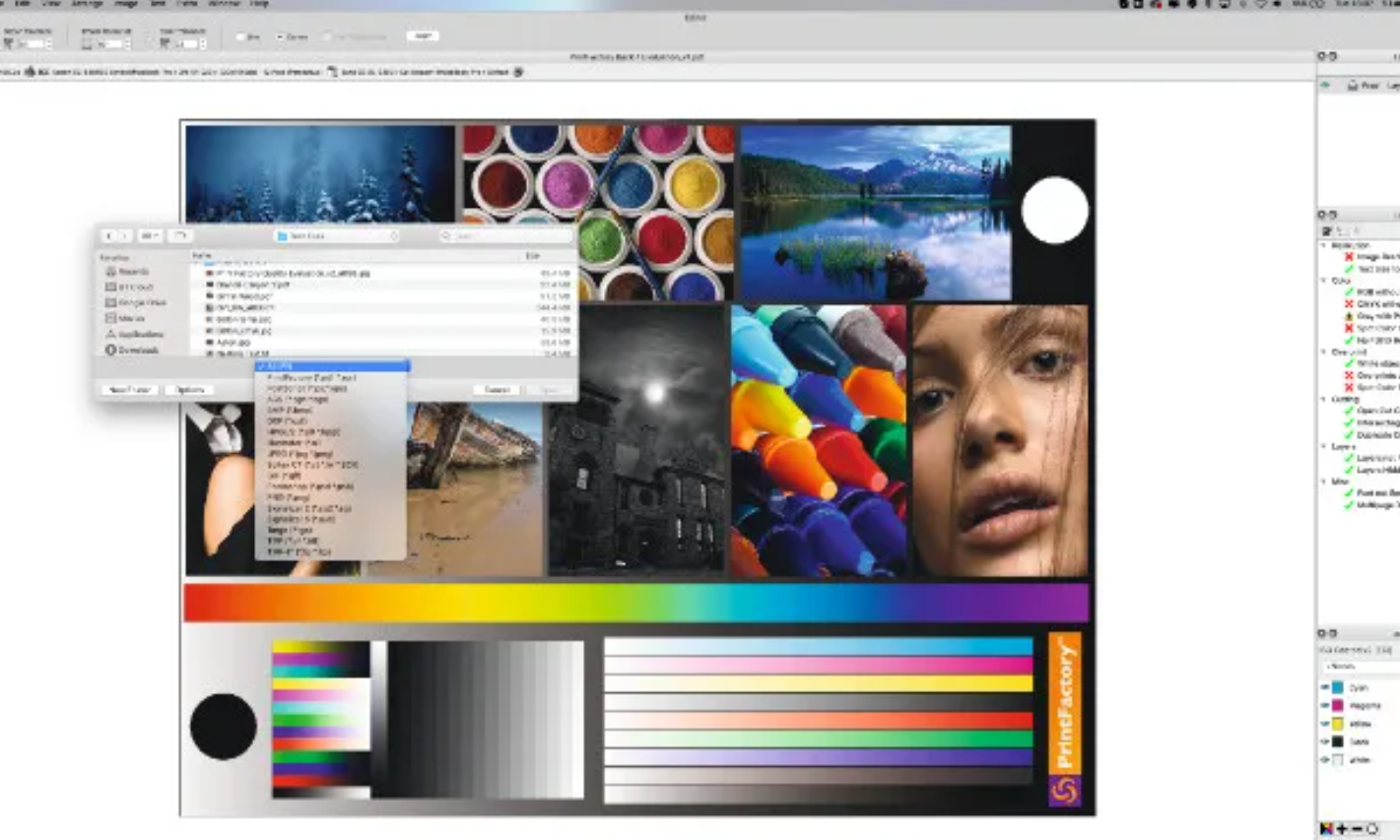Choose the highlighted All format entry
This screenshot has width=1400, height=840.
(332, 366)
